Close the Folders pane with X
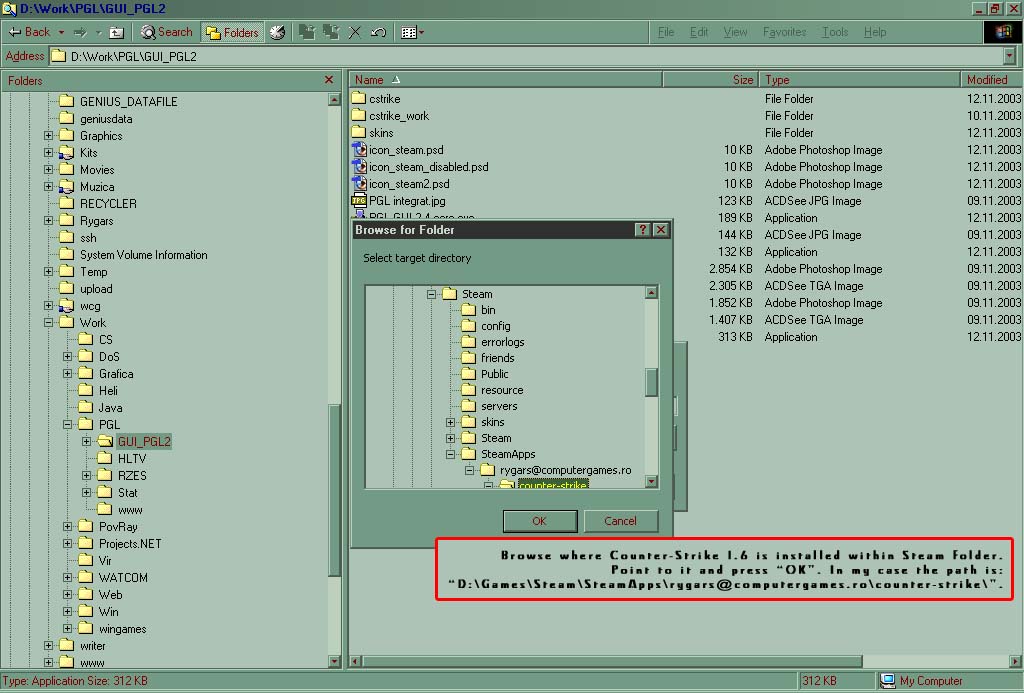The width and height of the screenshot is (1024, 693). click(x=329, y=80)
